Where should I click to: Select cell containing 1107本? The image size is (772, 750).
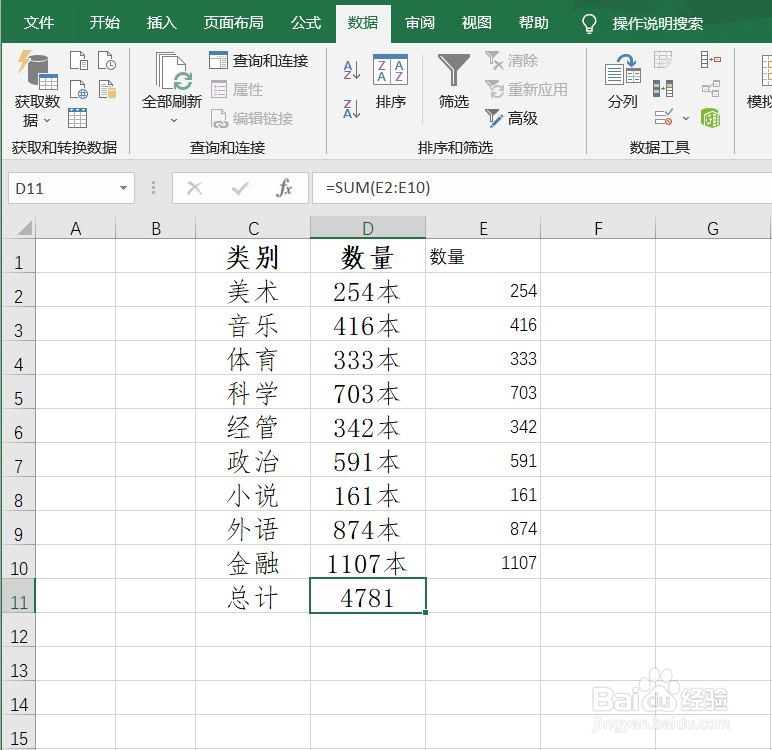368,562
